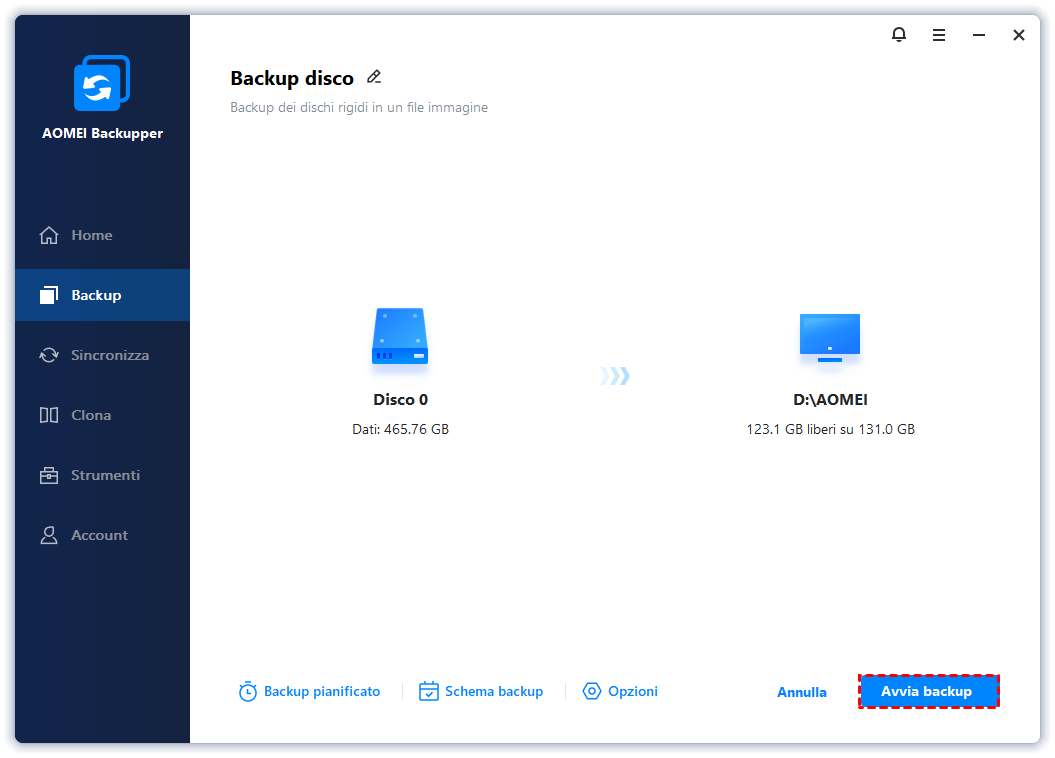Click the Sincronizza sync arrows icon
Image resolution: width=1055 pixels, height=758 pixels.
tap(49, 355)
